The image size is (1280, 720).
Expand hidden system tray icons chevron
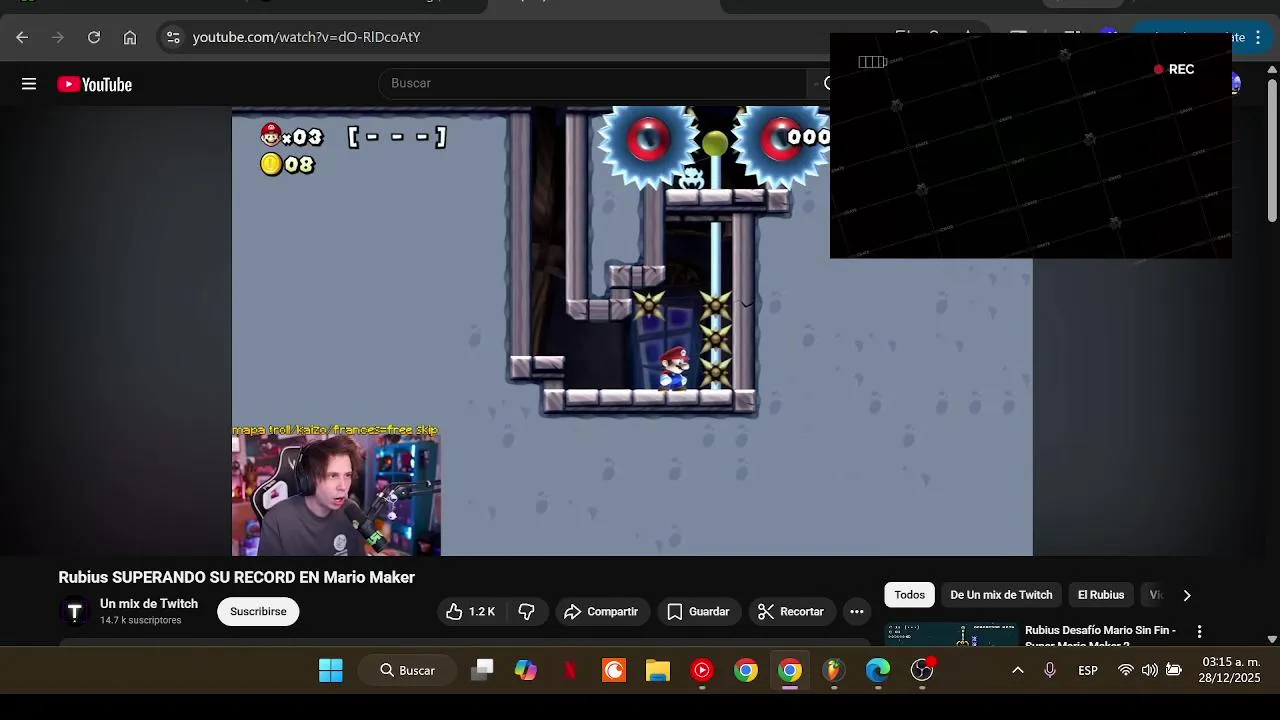1018,670
